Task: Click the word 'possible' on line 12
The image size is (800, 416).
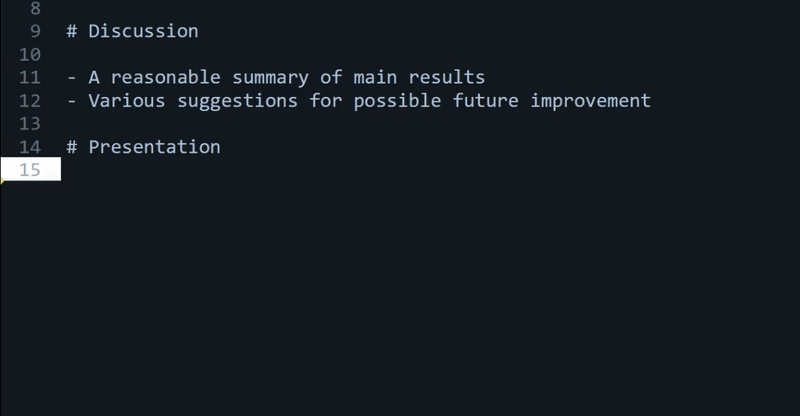Action: 397,102
